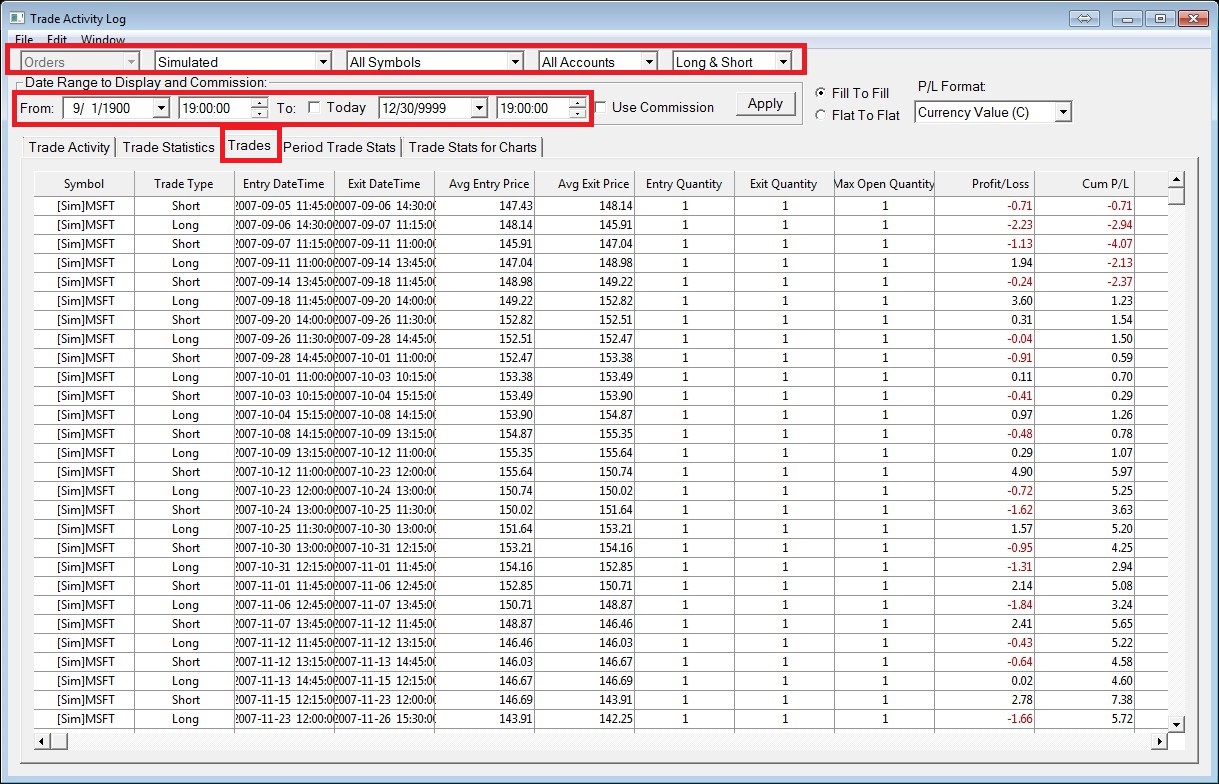Viewport: 1219px width, 784px height.
Task: Click the Exit Quantity column header
Action: click(784, 184)
